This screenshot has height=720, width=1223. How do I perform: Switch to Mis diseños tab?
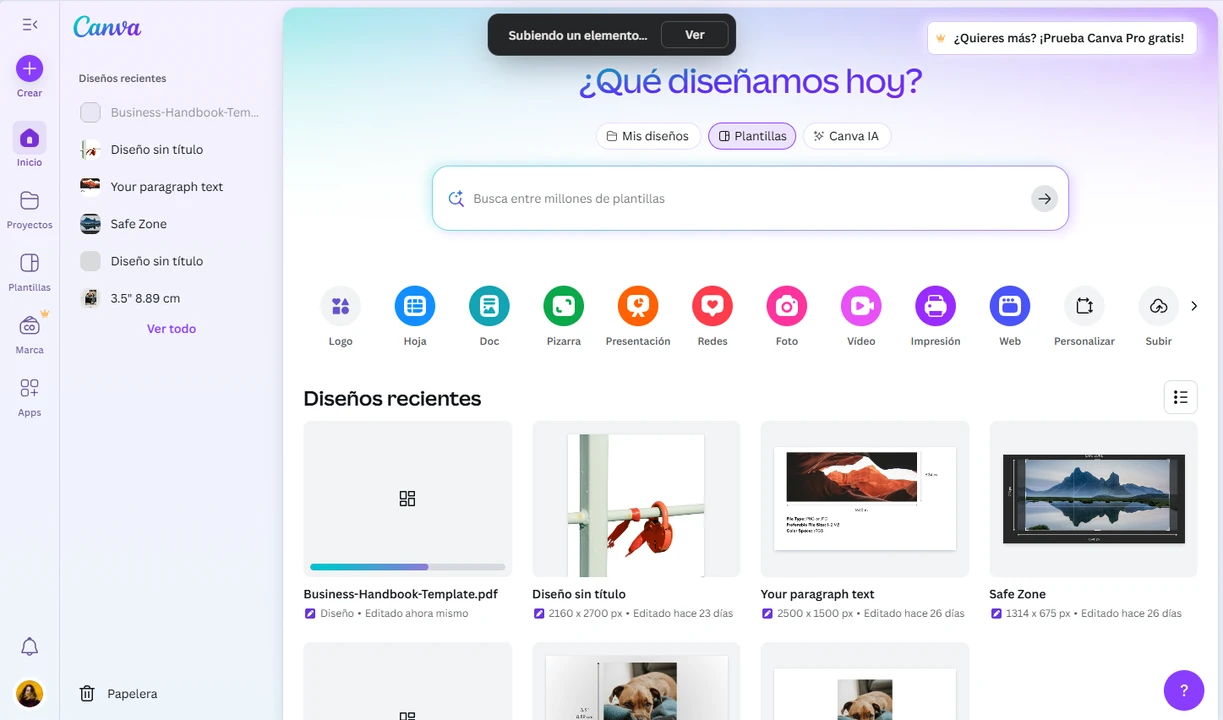(x=647, y=136)
